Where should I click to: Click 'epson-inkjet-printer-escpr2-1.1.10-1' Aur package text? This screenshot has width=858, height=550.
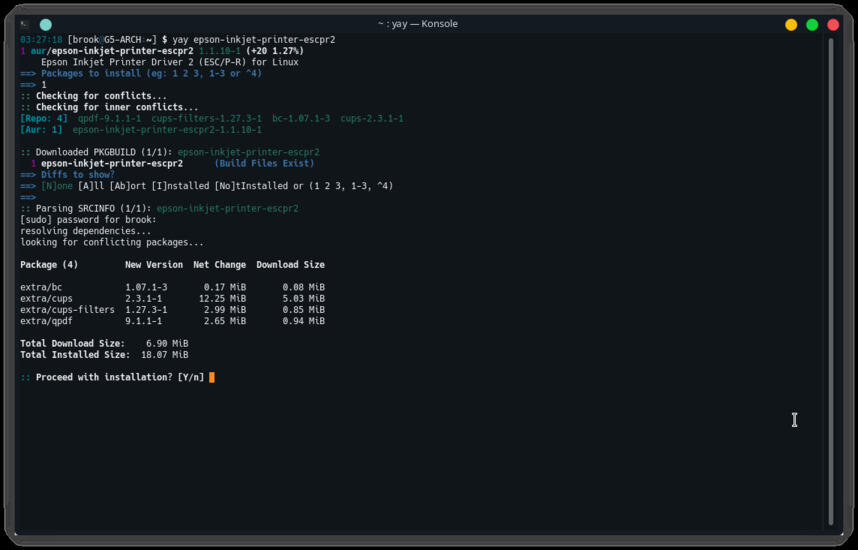tap(167, 130)
